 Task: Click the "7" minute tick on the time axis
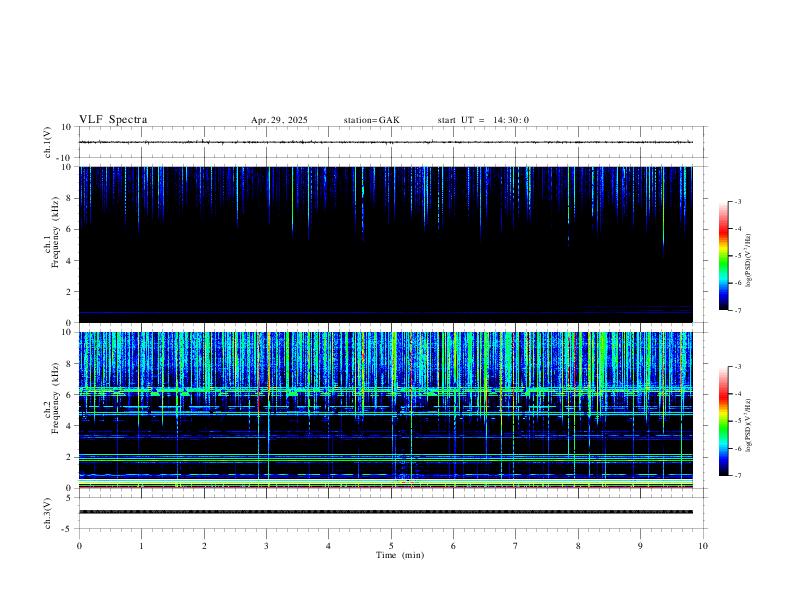pyautogui.click(x=516, y=546)
